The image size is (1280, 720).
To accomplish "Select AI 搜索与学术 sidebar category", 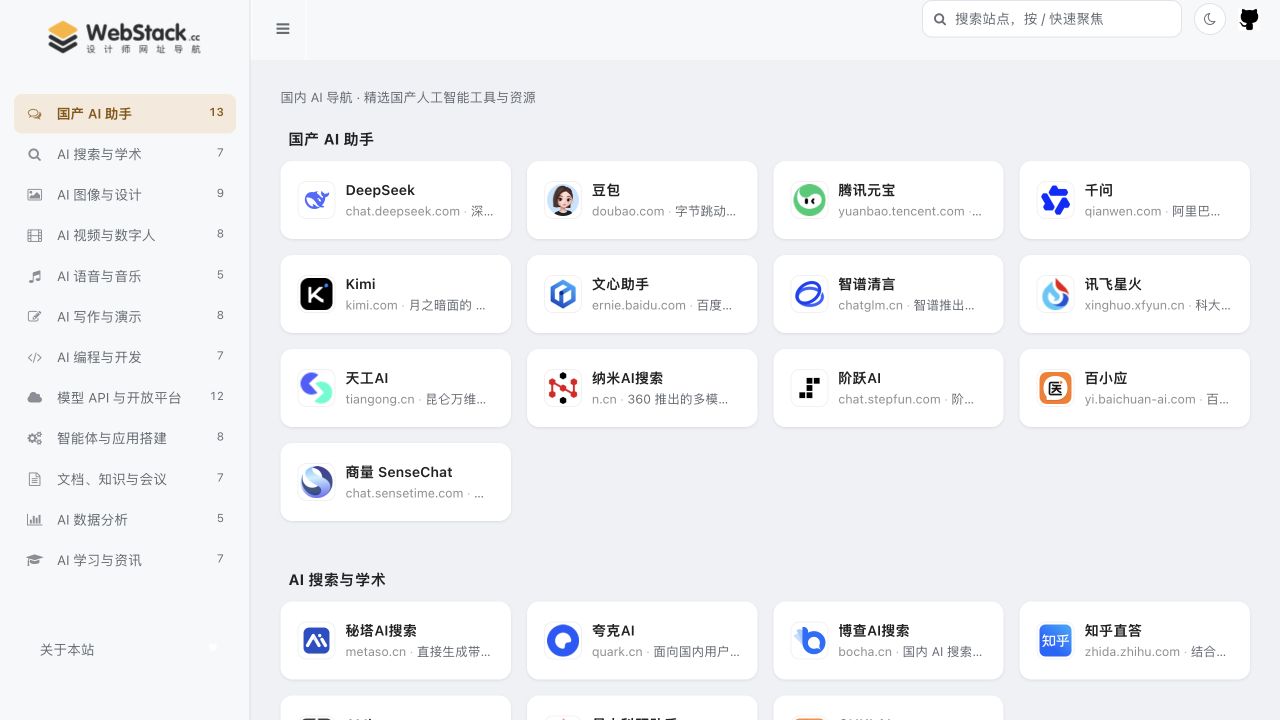I will point(125,154).
